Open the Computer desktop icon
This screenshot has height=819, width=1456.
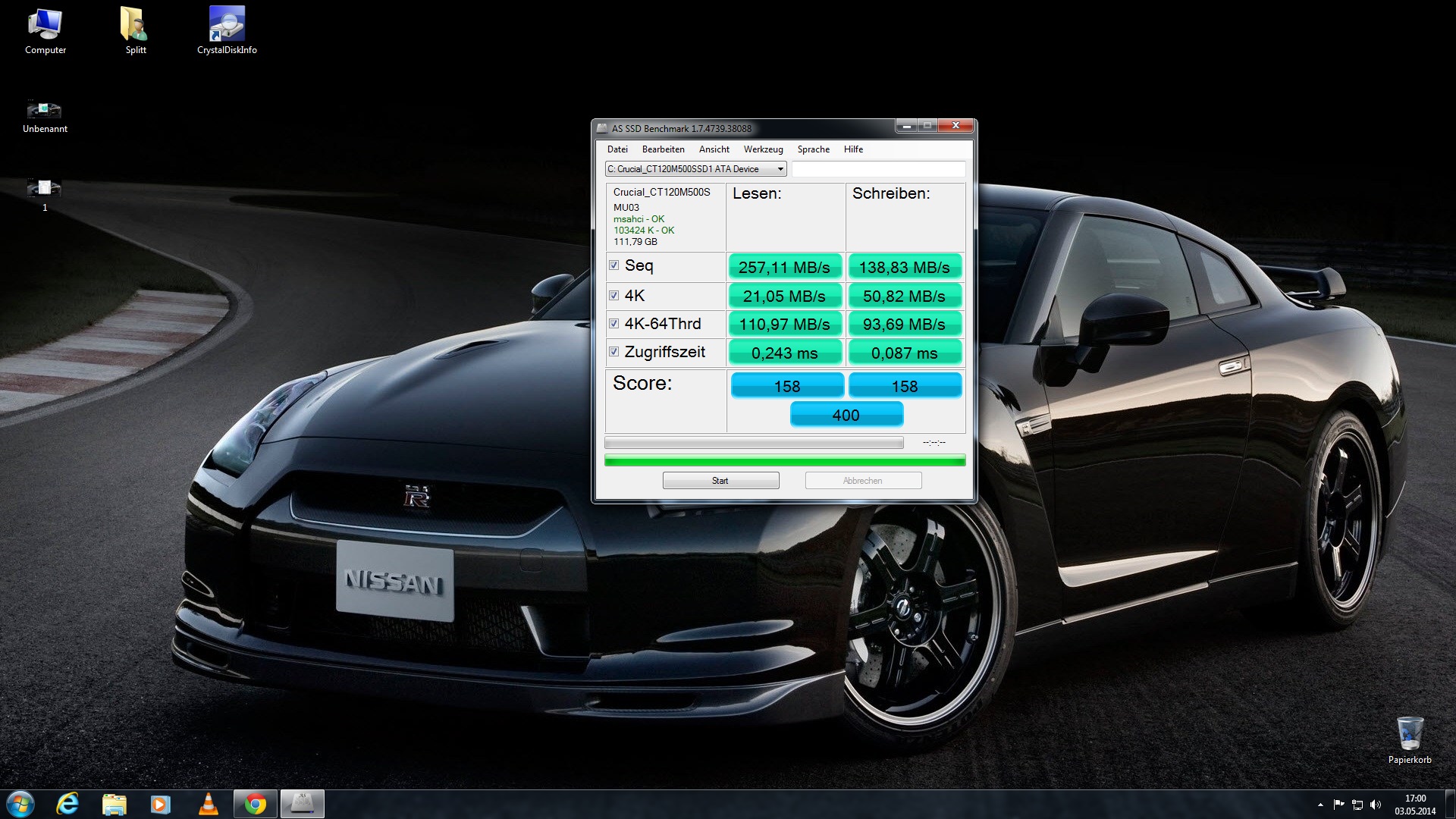coord(45,30)
